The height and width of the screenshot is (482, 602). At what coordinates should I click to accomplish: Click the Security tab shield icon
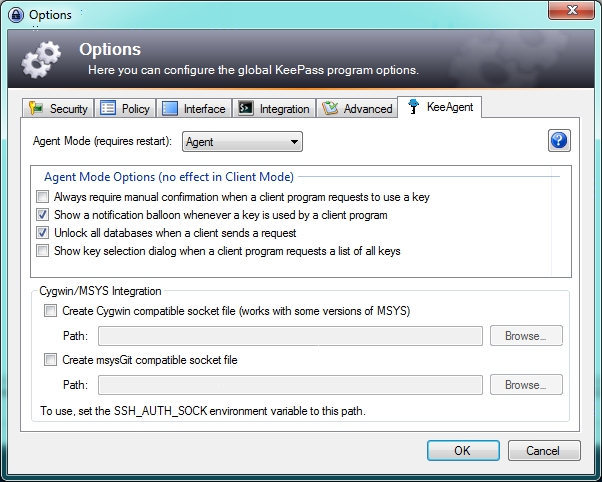click(x=36, y=108)
